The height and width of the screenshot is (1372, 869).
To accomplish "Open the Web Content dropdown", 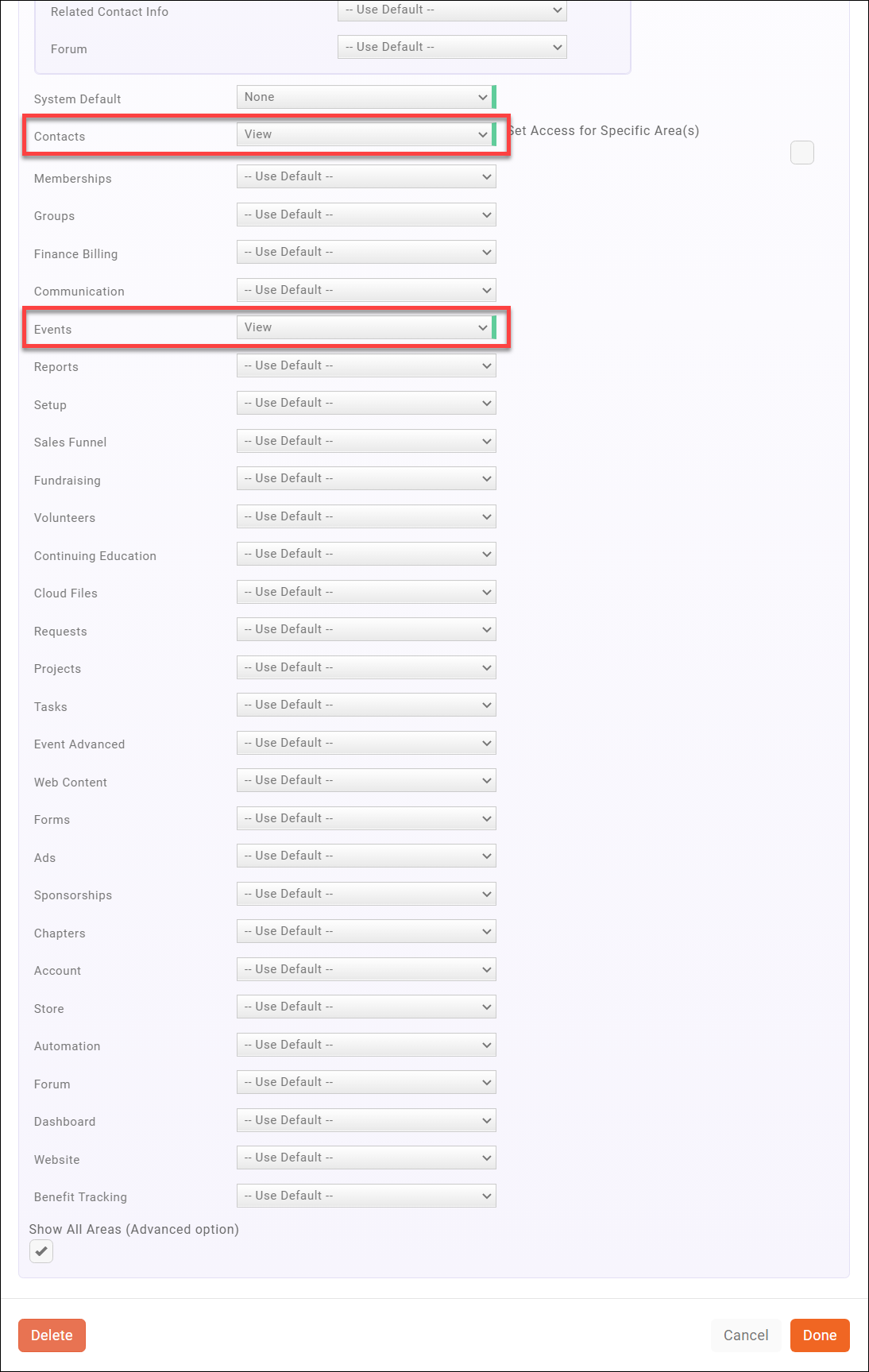I will [x=366, y=780].
